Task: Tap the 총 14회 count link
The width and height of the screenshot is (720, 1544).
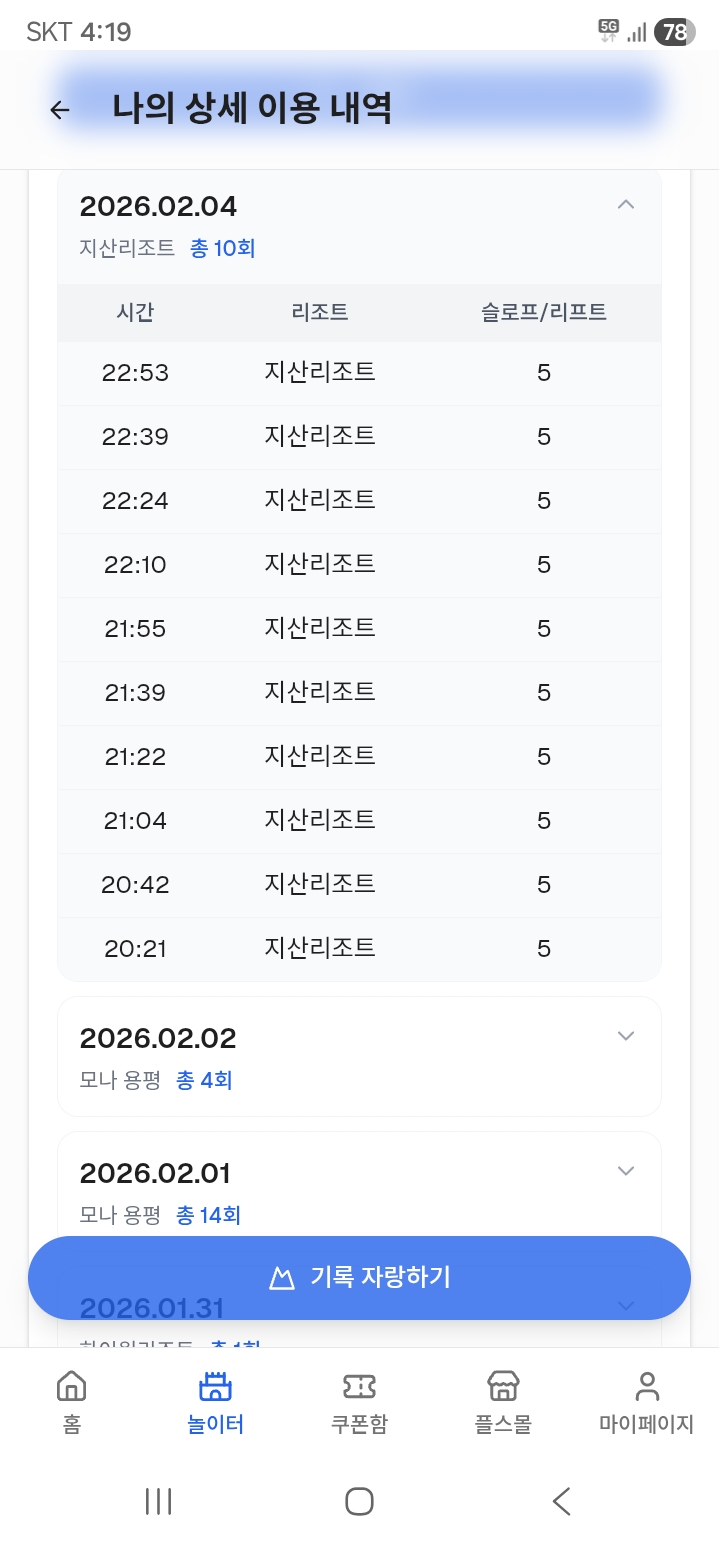Action: 208,1215
